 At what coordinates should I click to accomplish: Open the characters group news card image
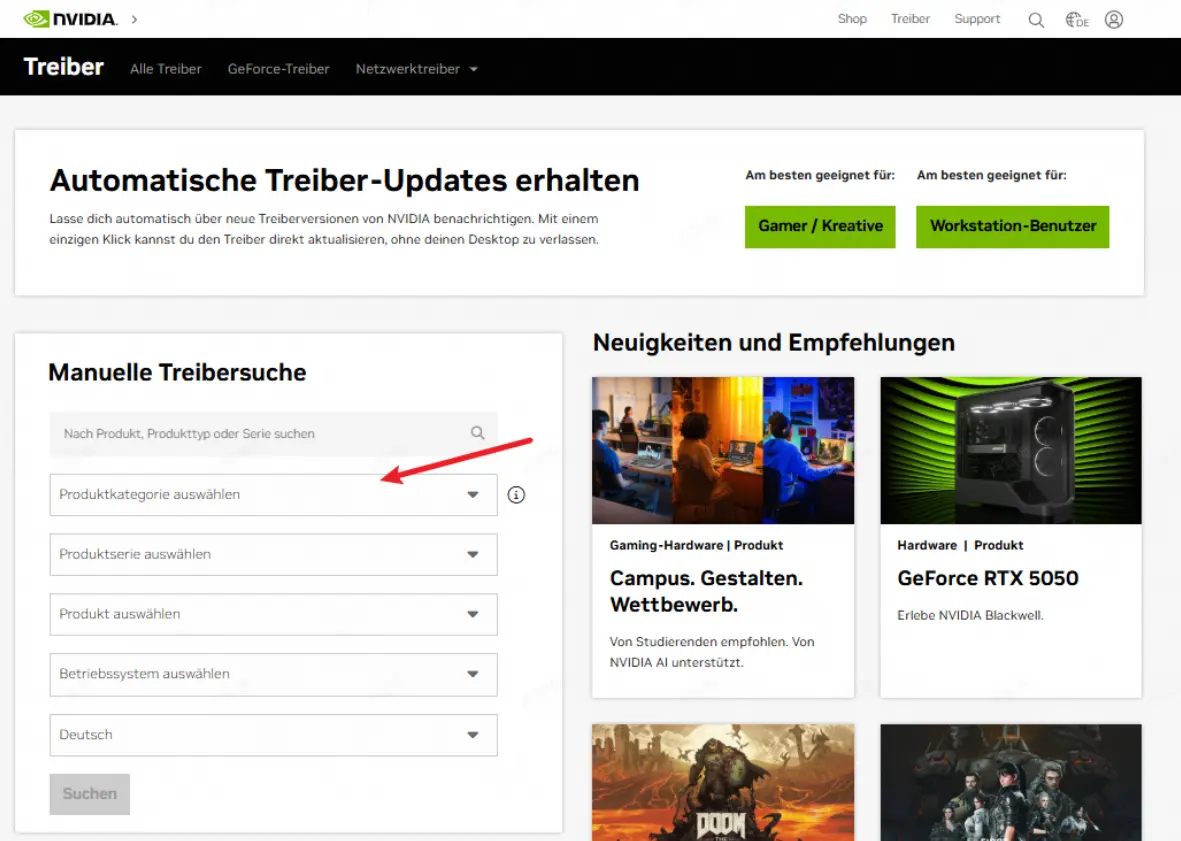[1011, 782]
